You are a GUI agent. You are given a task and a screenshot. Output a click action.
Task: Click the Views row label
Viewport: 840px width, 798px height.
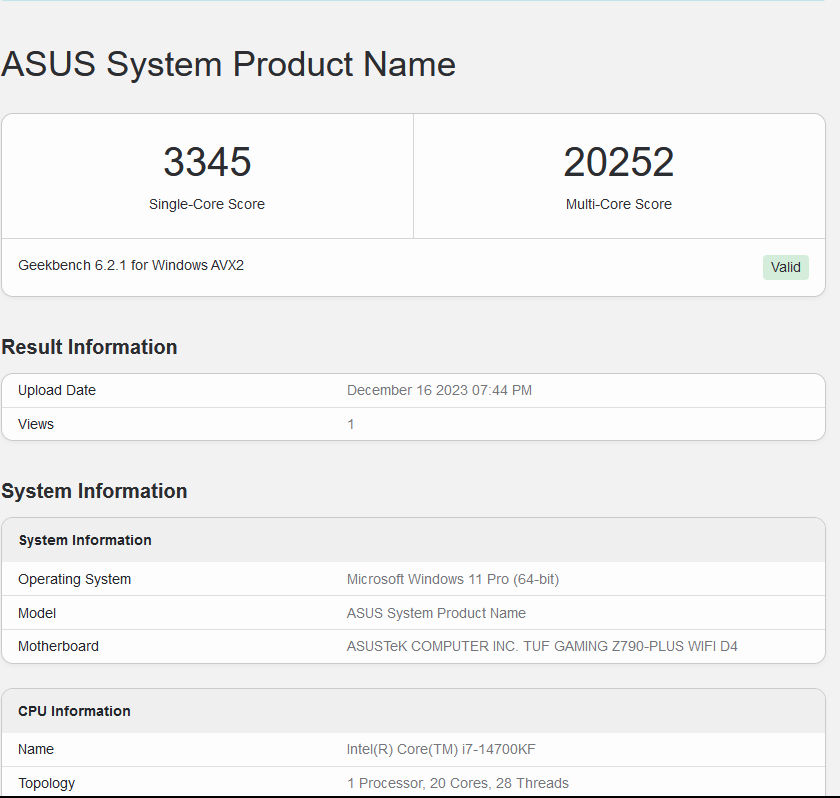click(x=36, y=424)
